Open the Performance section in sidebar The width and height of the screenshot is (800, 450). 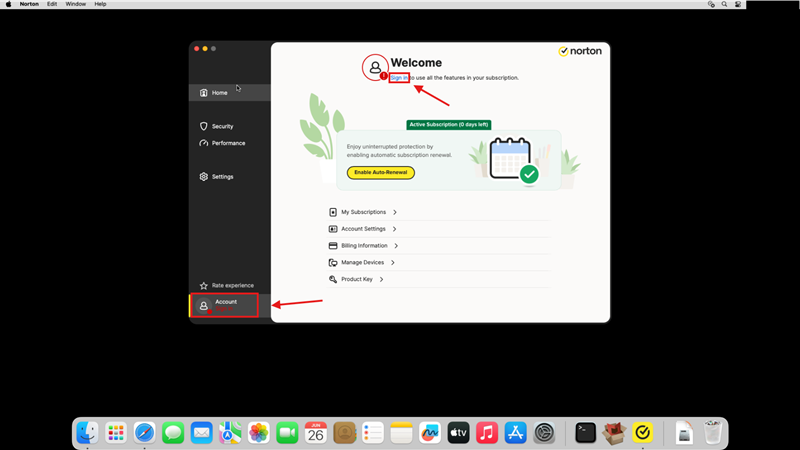(230, 143)
